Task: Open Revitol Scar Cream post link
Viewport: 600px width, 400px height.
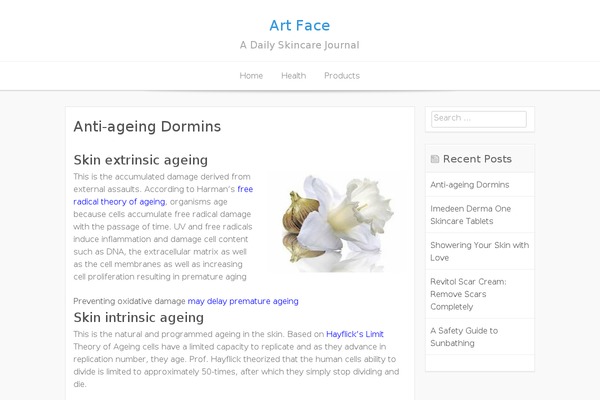Action: click(x=468, y=294)
